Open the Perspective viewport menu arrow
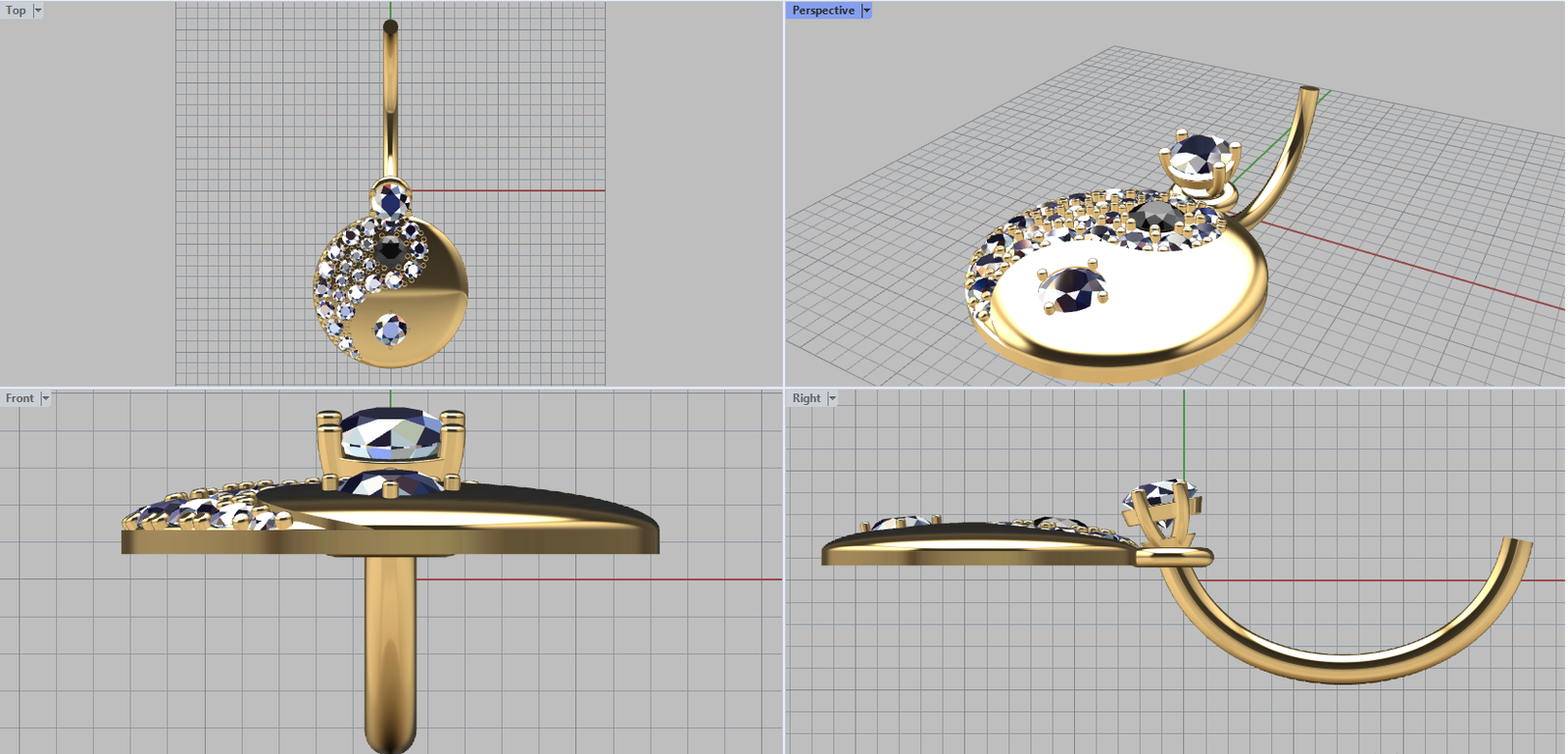1568x754 pixels. 866,11
